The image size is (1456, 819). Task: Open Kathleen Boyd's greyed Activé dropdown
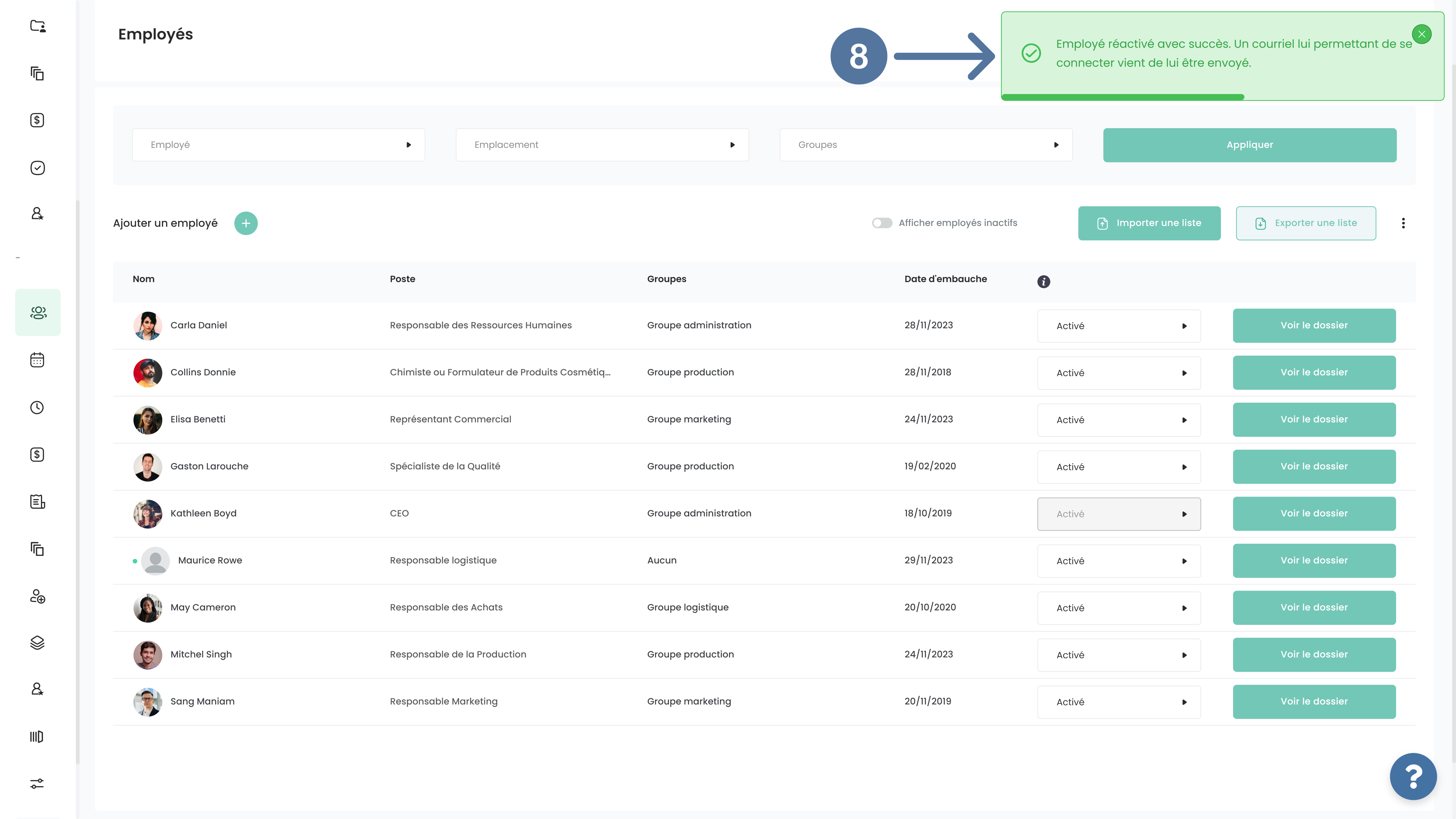click(x=1119, y=514)
